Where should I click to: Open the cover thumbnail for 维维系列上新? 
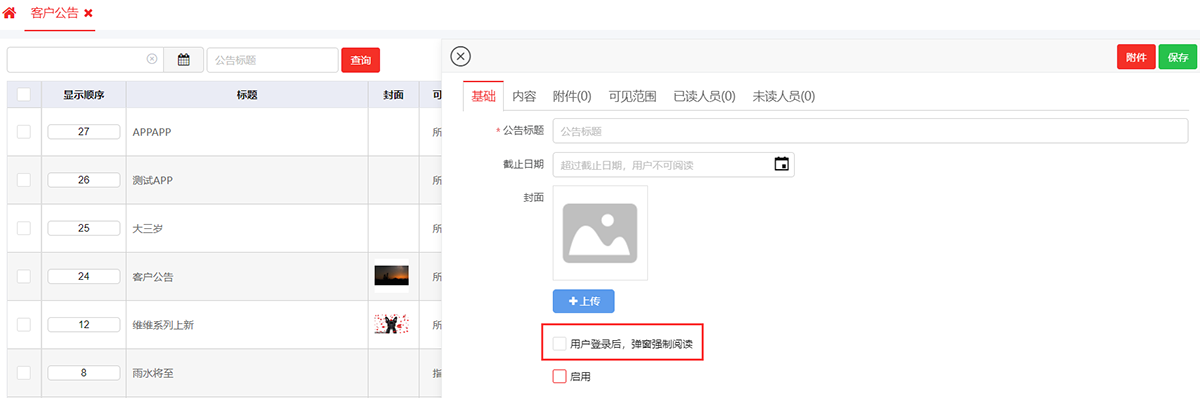pos(391,323)
